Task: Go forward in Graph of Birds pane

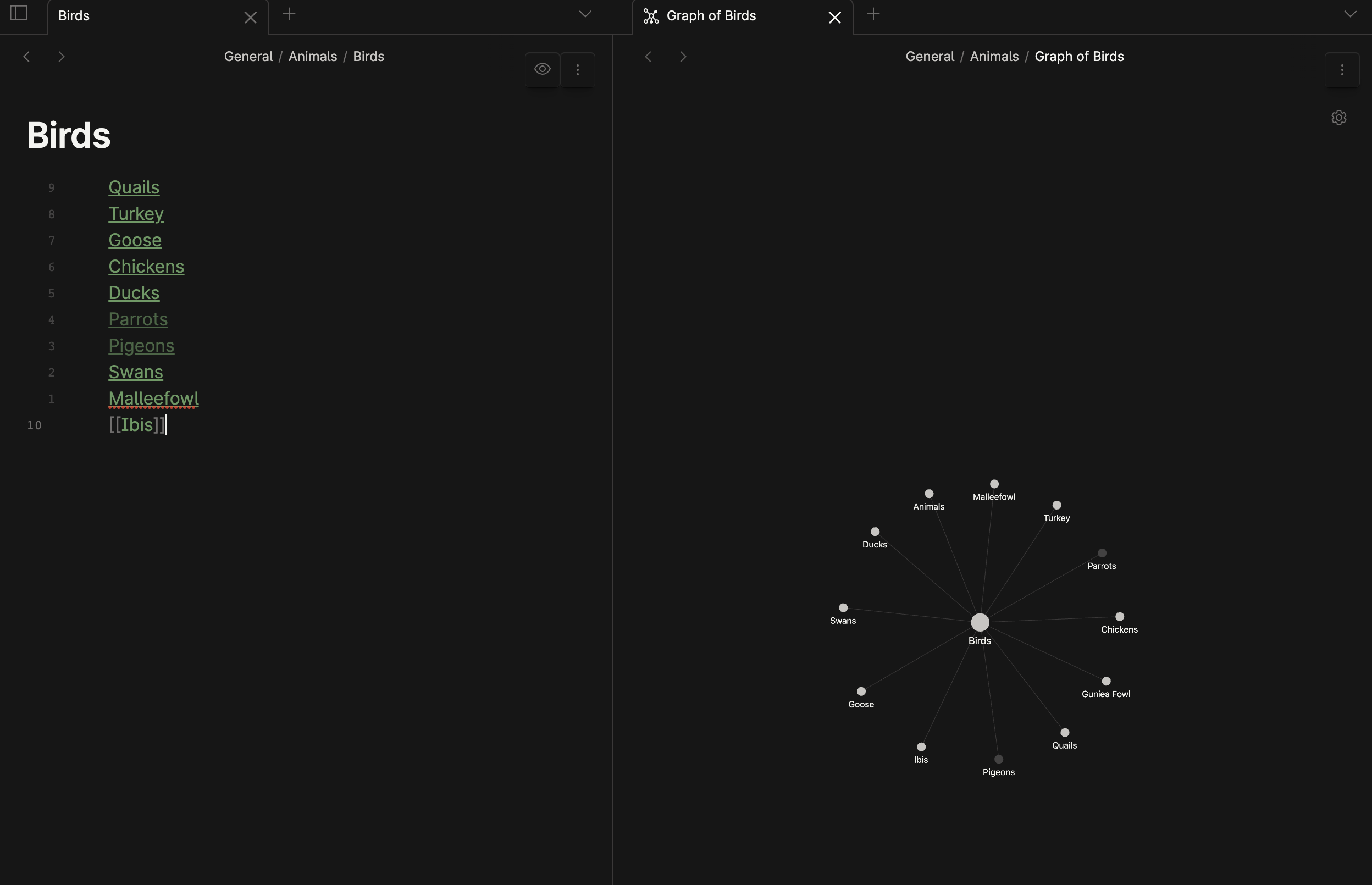Action: pos(683,56)
